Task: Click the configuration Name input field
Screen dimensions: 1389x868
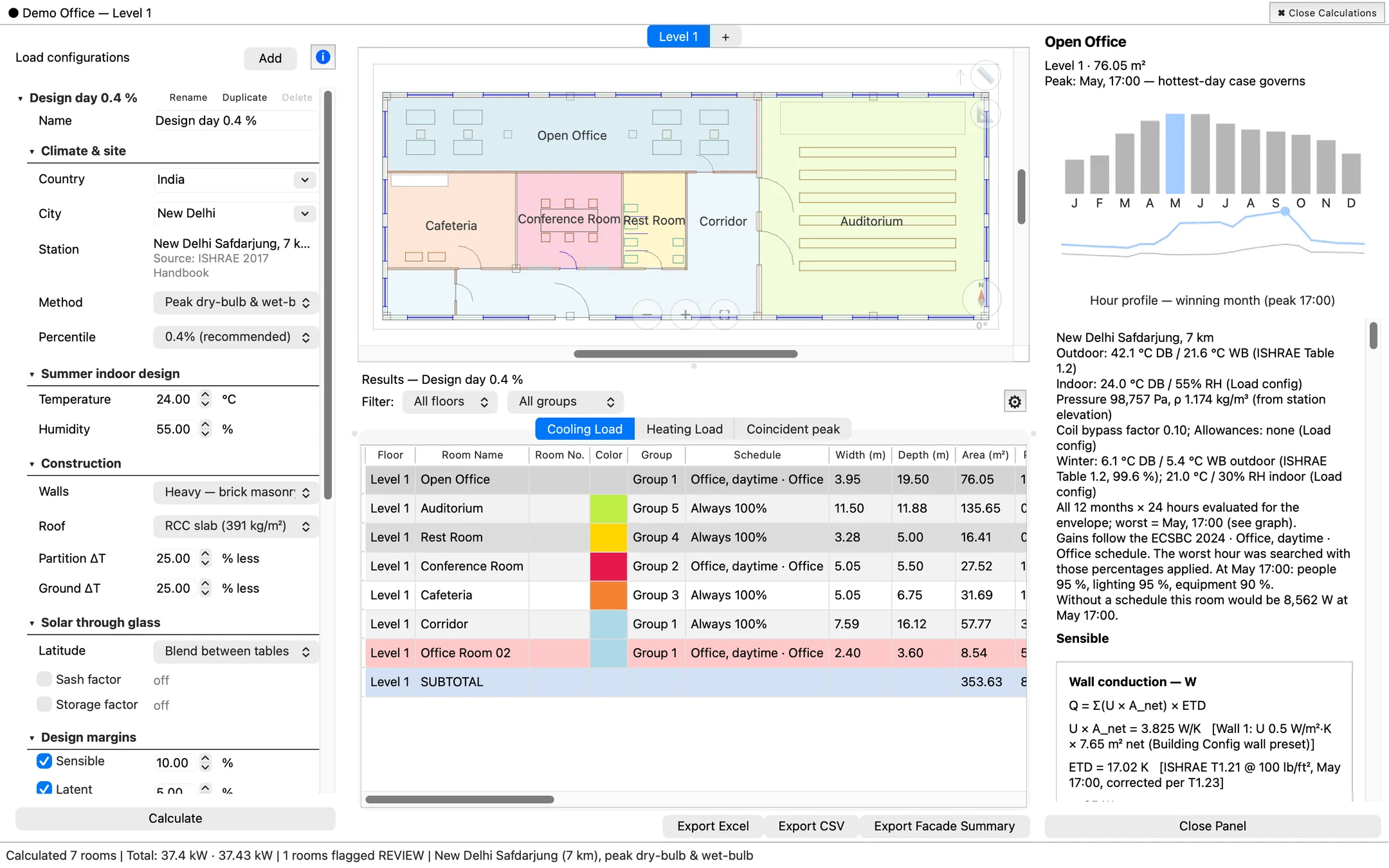Action: coord(235,121)
